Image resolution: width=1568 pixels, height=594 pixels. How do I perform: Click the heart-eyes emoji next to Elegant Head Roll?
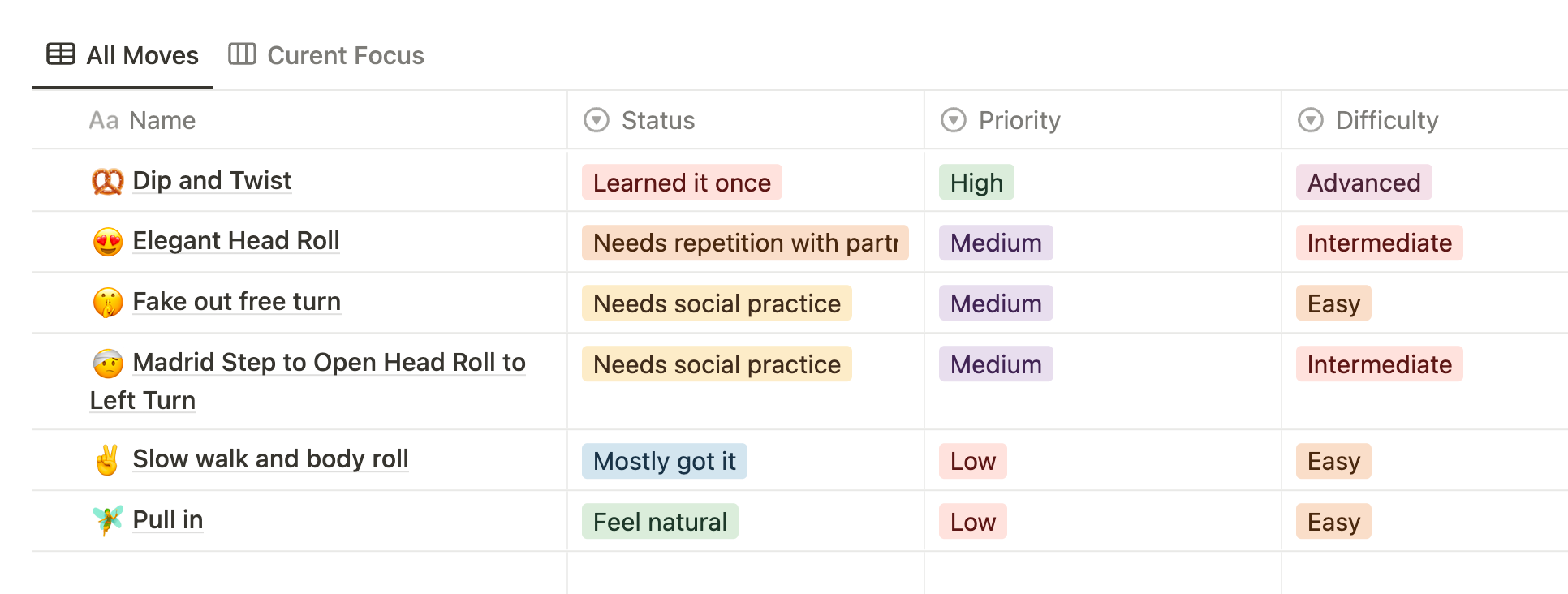(x=107, y=242)
